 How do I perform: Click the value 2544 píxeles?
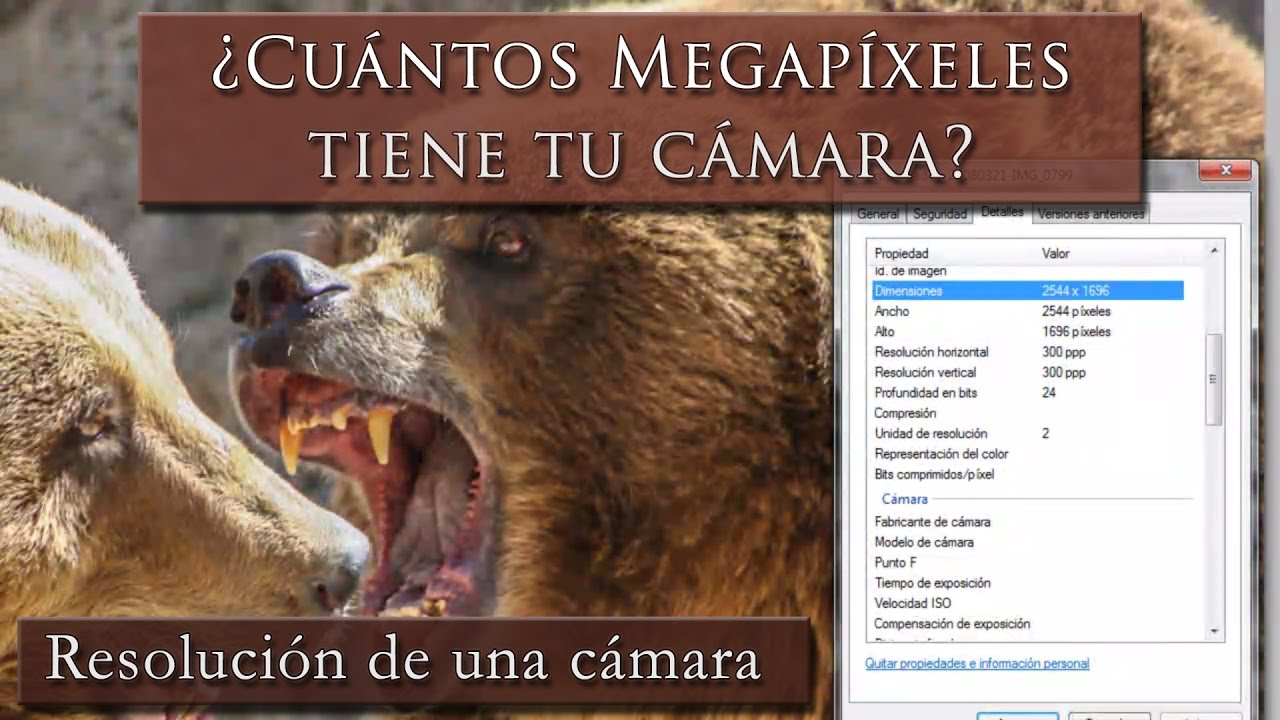[1076, 311]
